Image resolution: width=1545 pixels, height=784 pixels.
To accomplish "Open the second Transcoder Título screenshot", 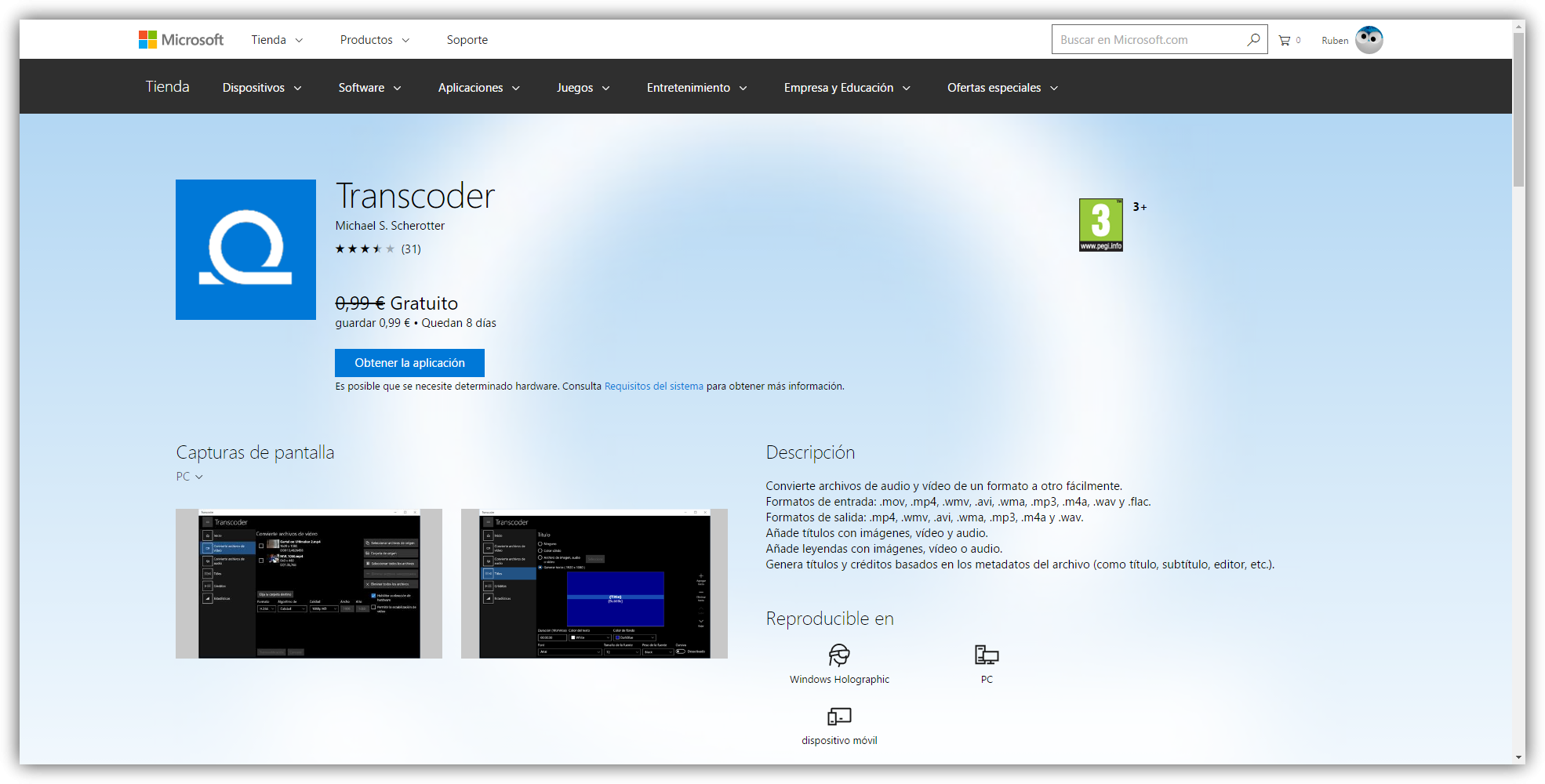I will (x=594, y=583).
